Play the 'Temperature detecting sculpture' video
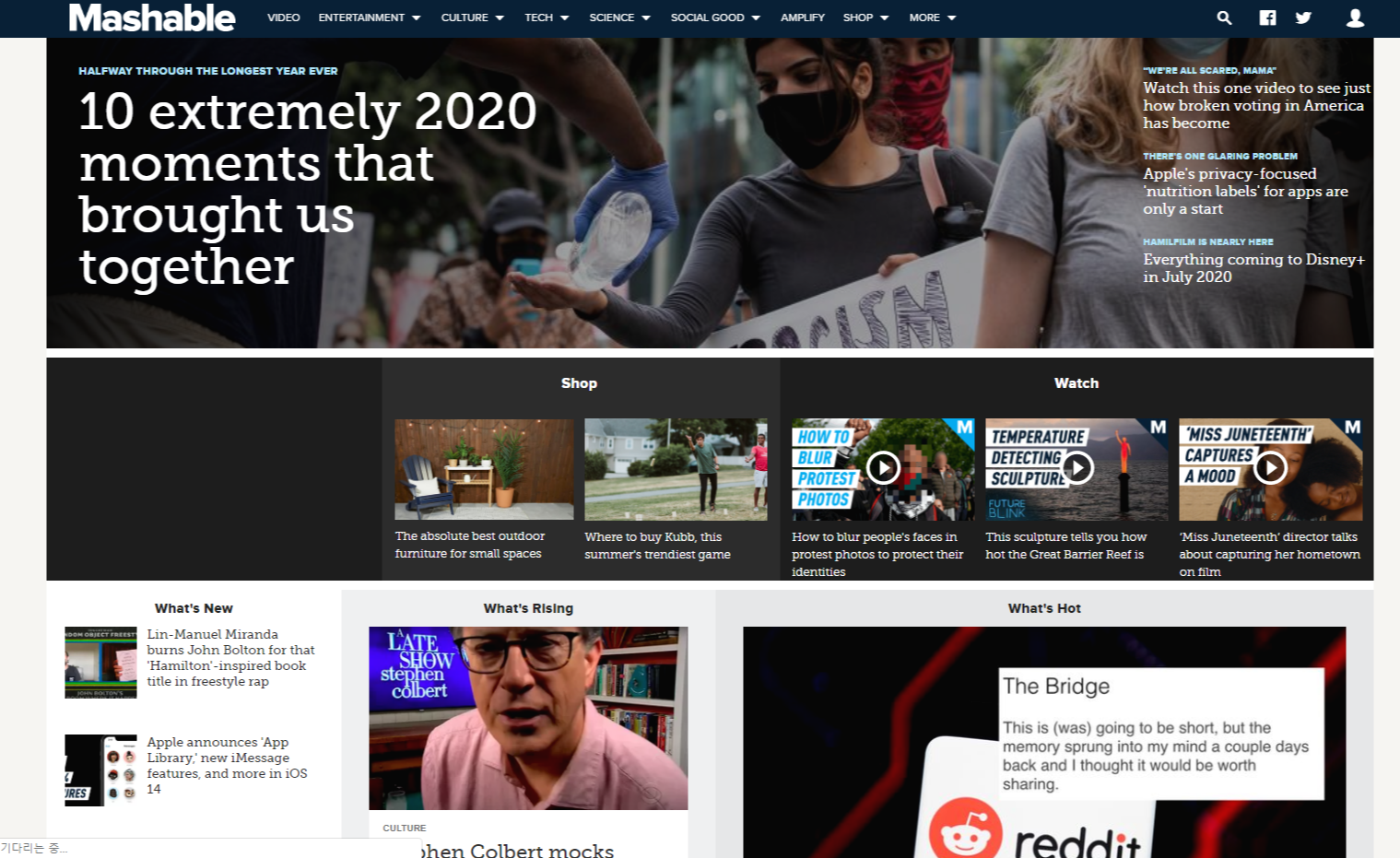 (x=1076, y=468)
